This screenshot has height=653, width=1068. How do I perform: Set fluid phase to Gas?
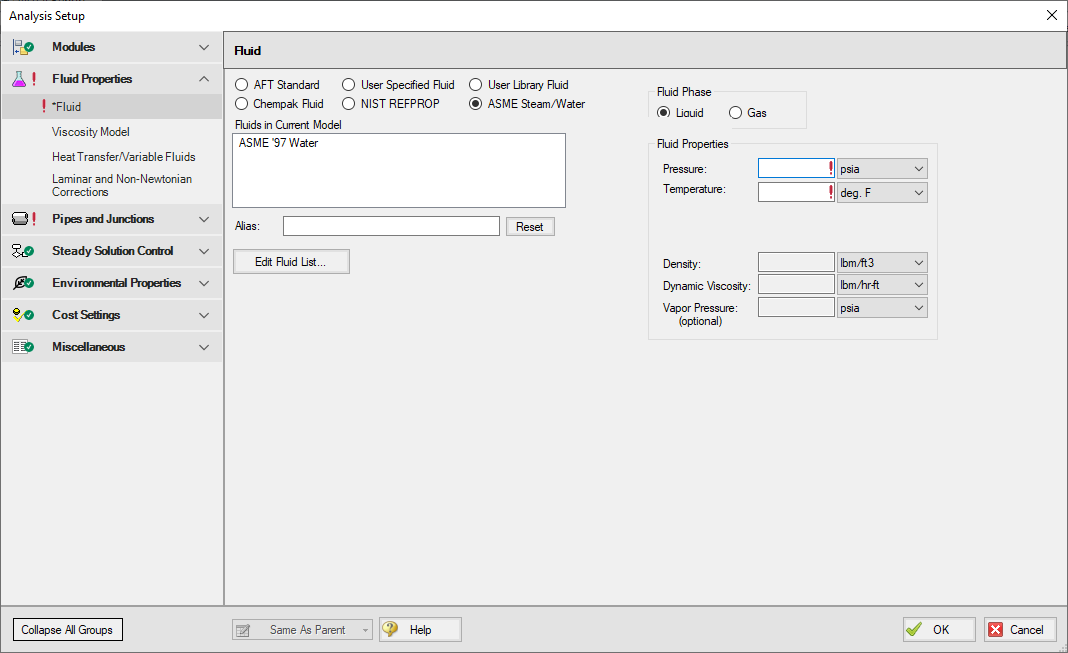[736, 113]
